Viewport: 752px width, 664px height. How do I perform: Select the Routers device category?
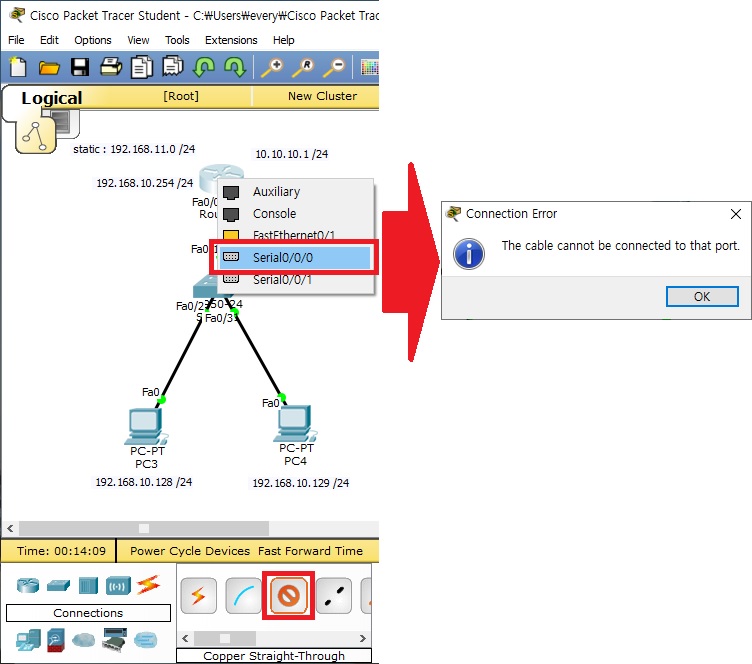pyautogui.click(x=28, y=585)
